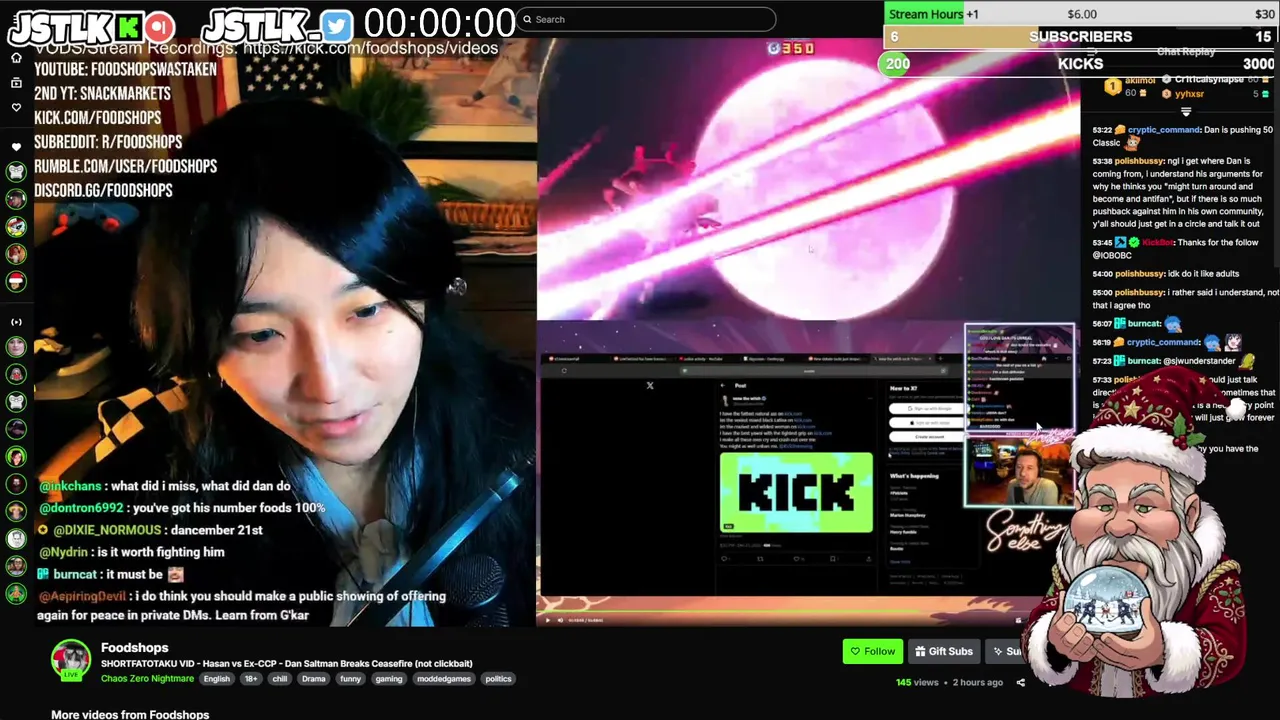Follow the Foodshops channel
The image size is (1280, 720).
[873, 651]
